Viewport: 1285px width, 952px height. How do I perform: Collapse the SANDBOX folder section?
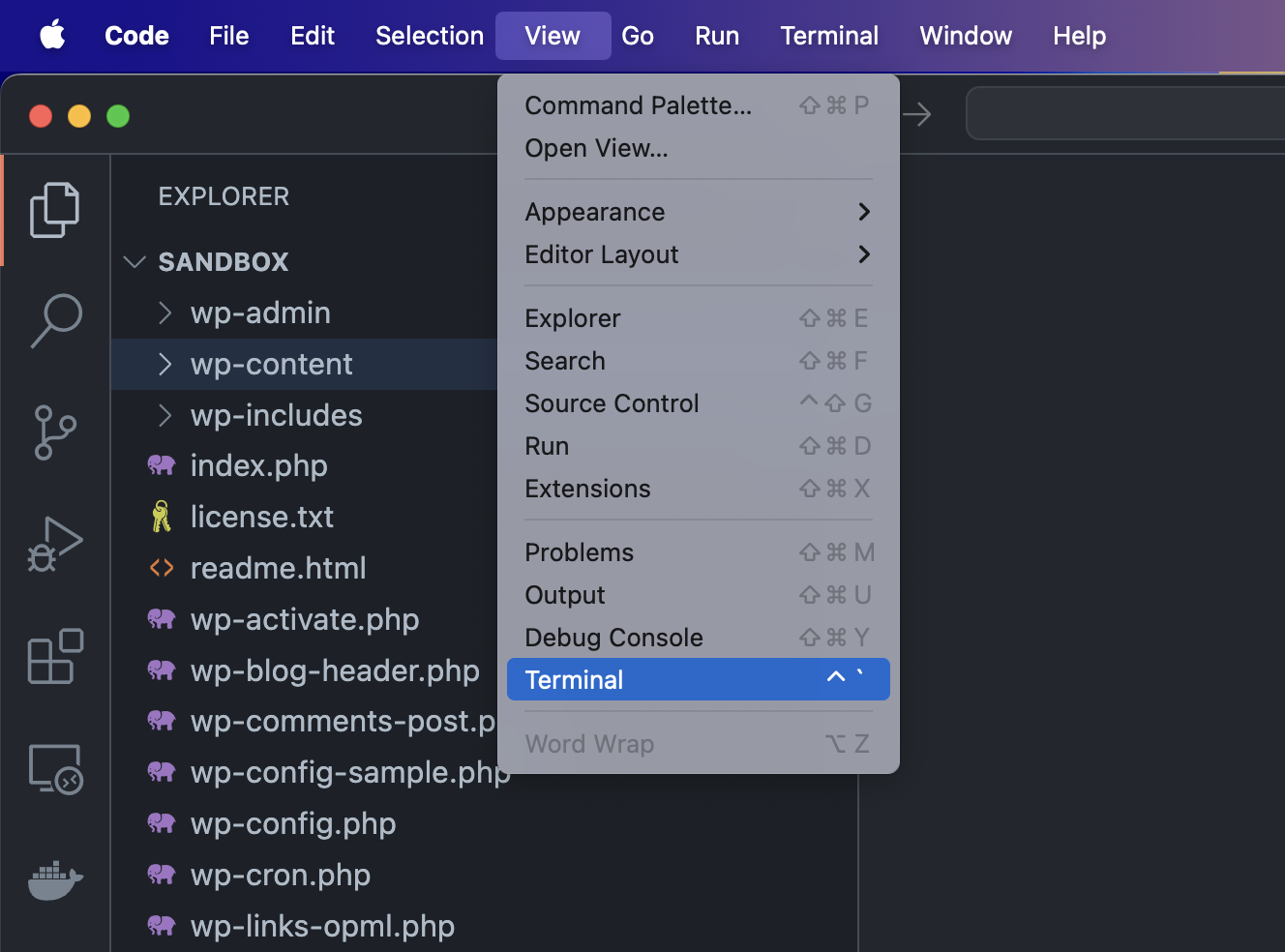point(134,262)
